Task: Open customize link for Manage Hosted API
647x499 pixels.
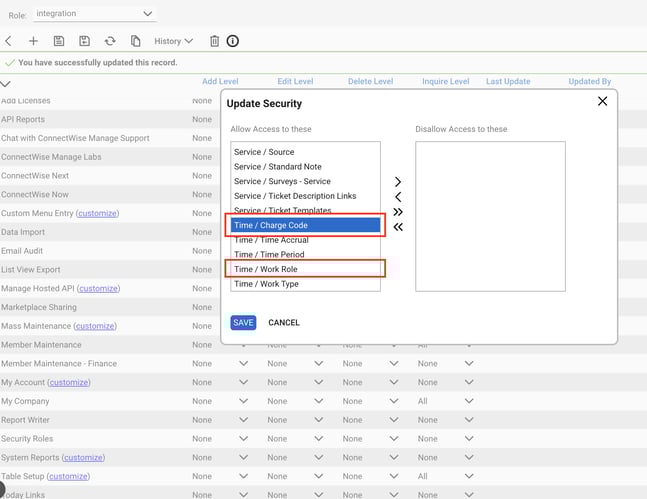Action: [x=98, y=289]
